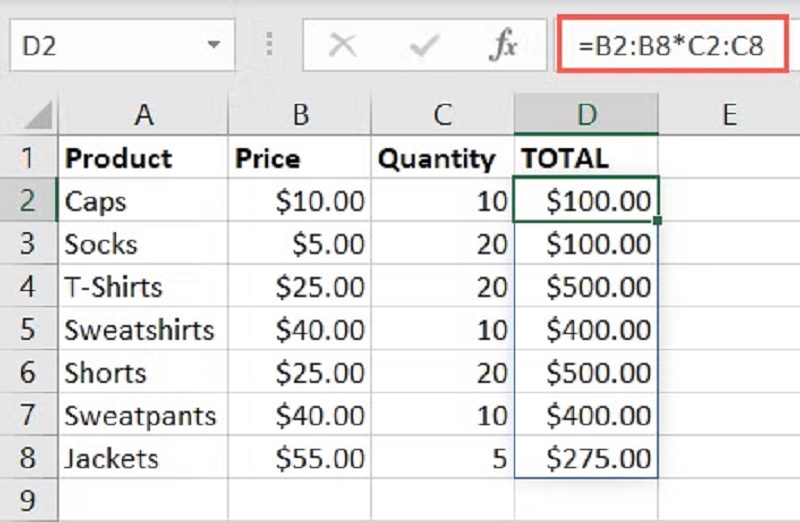Click the Name Box showing D2
This screenshot has height=522, width=800.
click(100, 46)
